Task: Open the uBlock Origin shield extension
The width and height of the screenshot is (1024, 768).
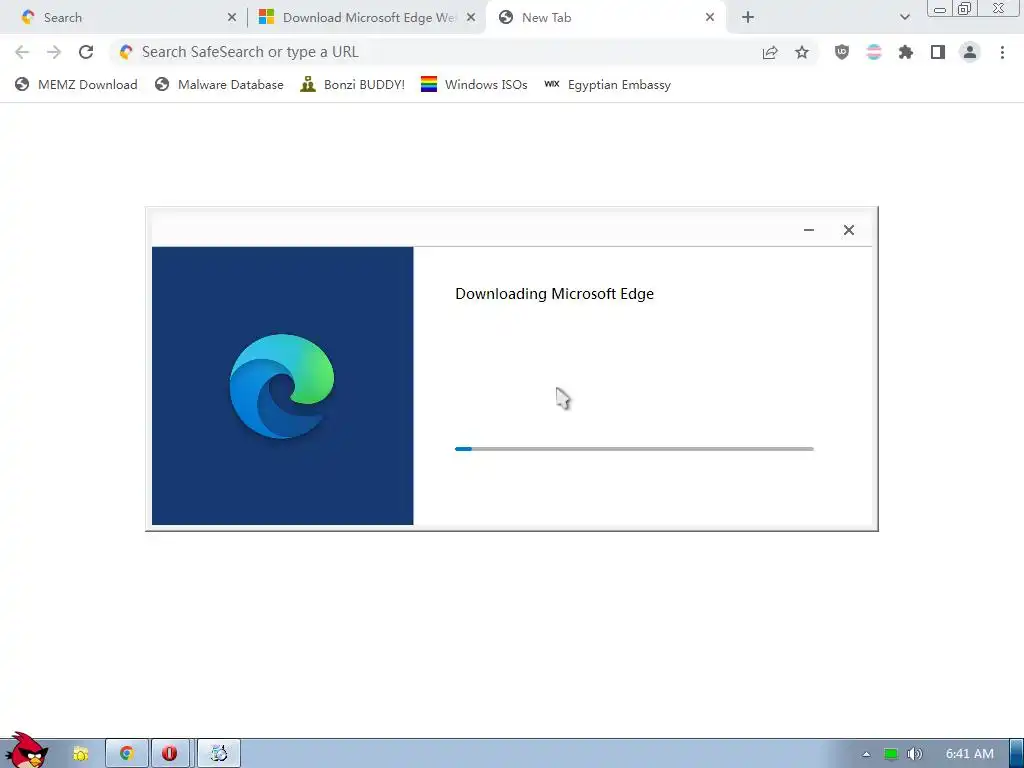Action: point(842,52)
